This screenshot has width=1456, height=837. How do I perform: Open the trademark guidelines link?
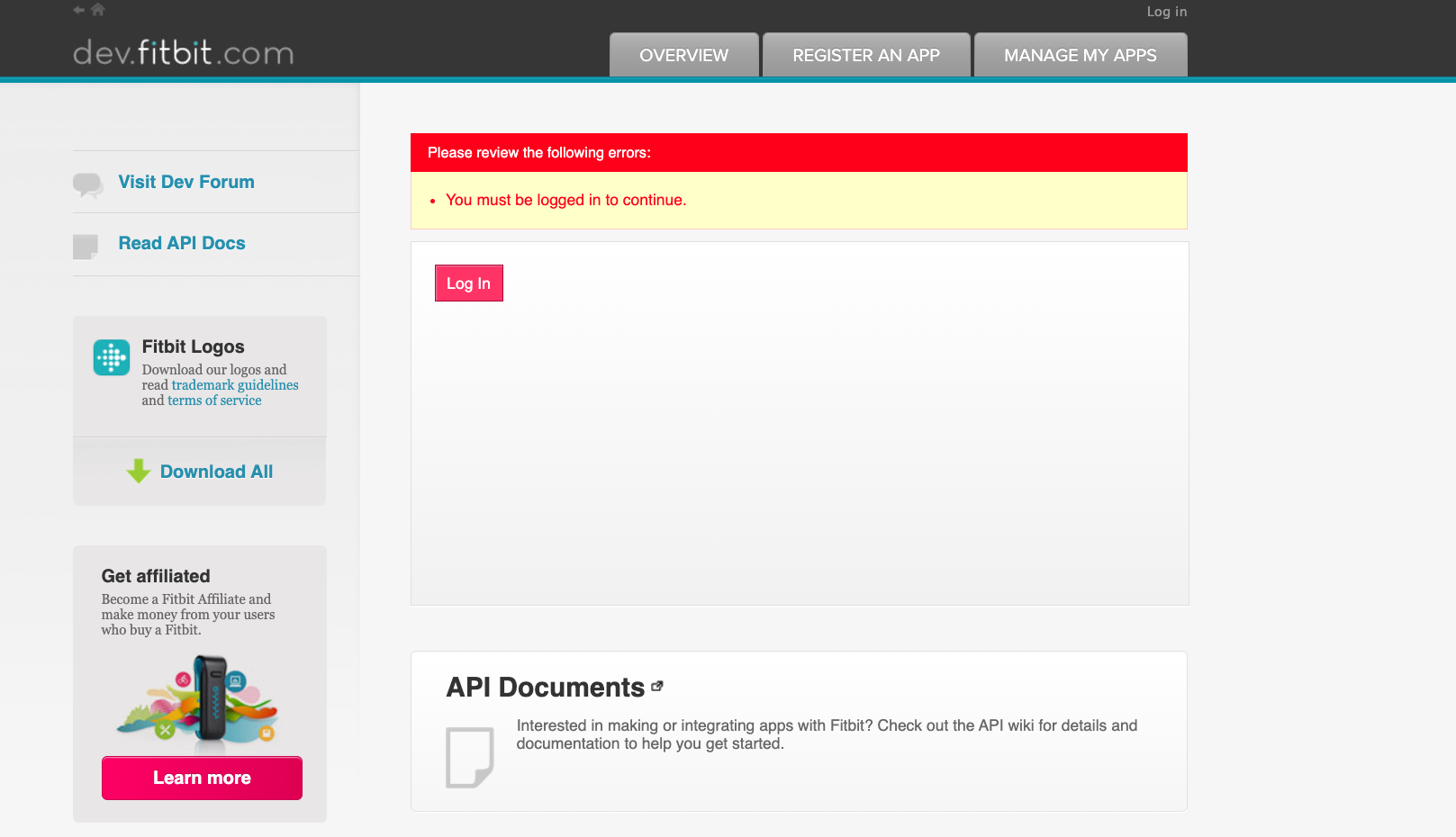pos(235,385)
